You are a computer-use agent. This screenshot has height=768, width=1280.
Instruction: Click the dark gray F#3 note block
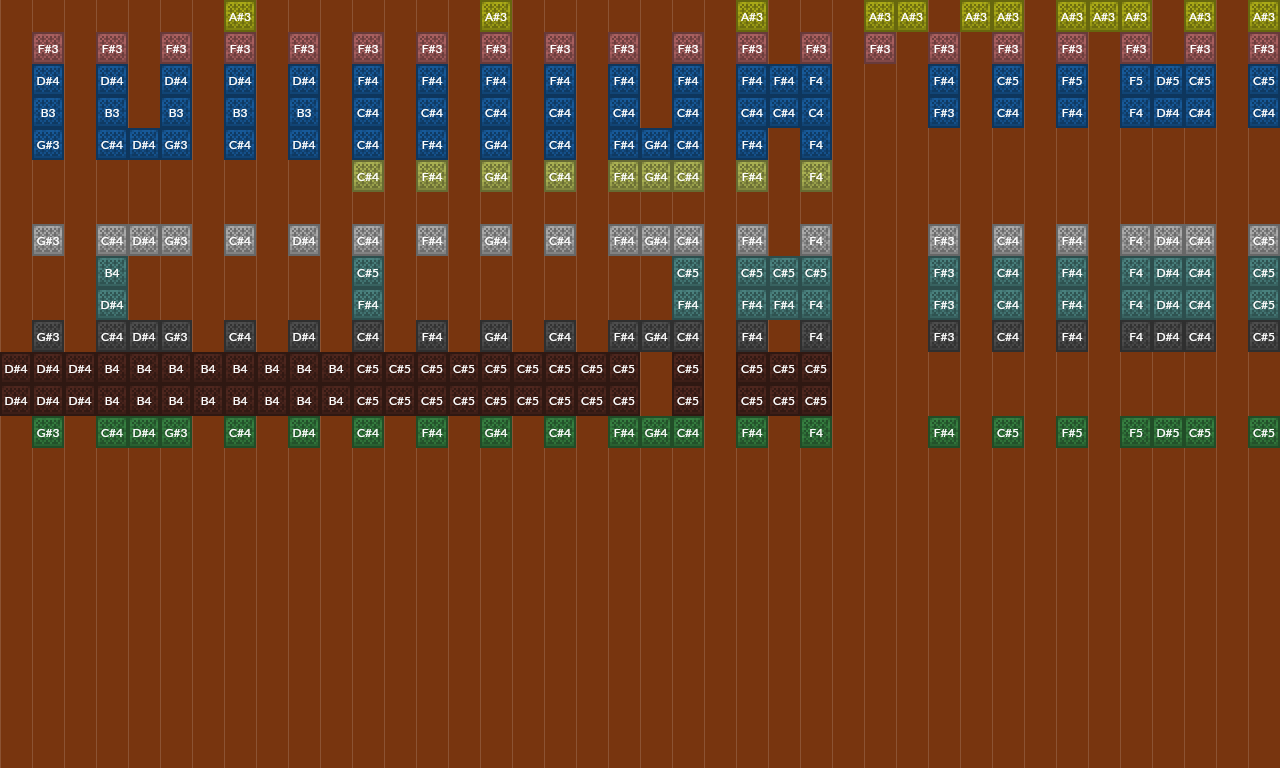click(x=944, y=337)
